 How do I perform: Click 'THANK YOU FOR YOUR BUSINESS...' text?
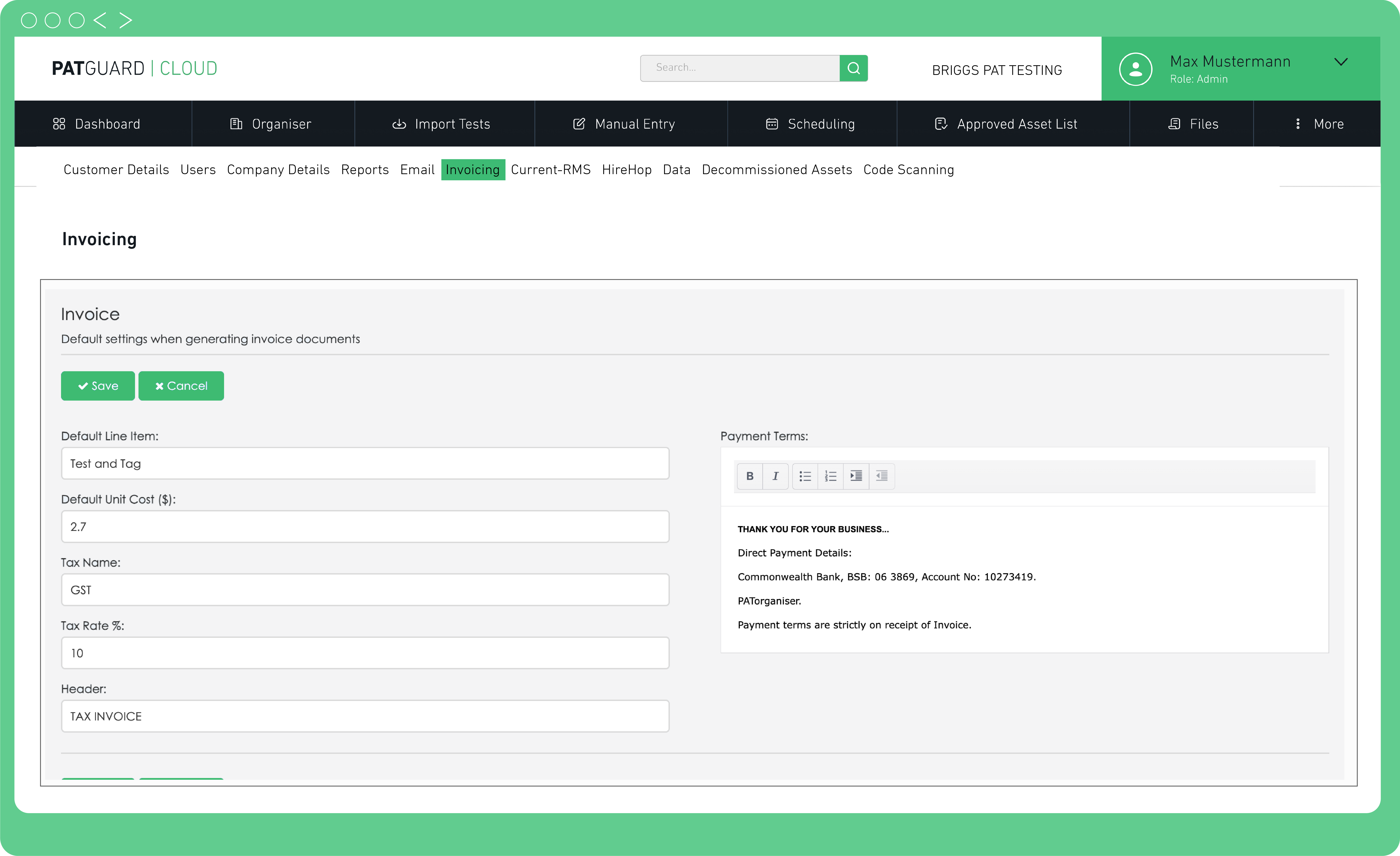[813, 529]
